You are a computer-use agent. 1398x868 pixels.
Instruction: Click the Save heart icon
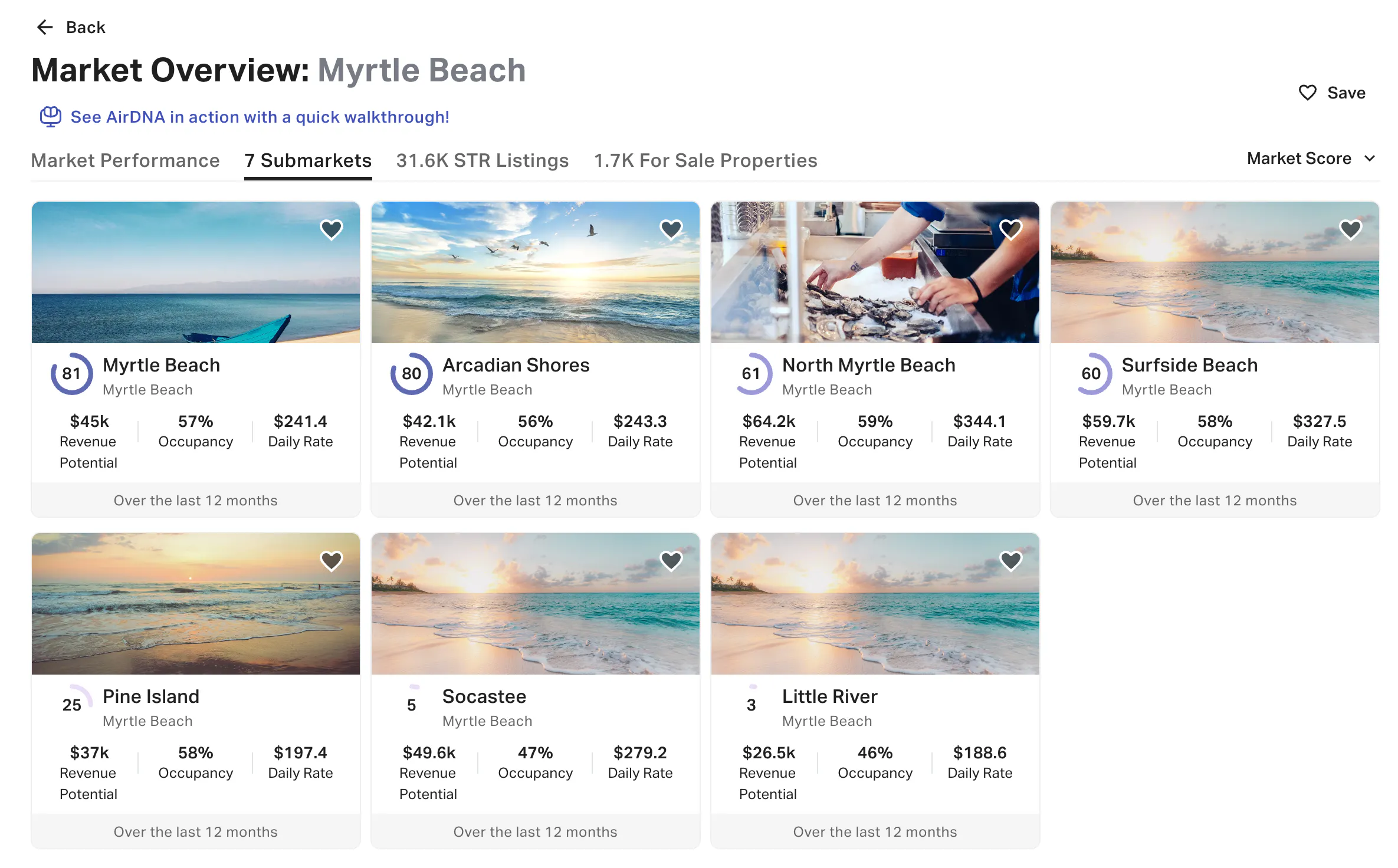pyautogui.click(x=1308, y=93)
